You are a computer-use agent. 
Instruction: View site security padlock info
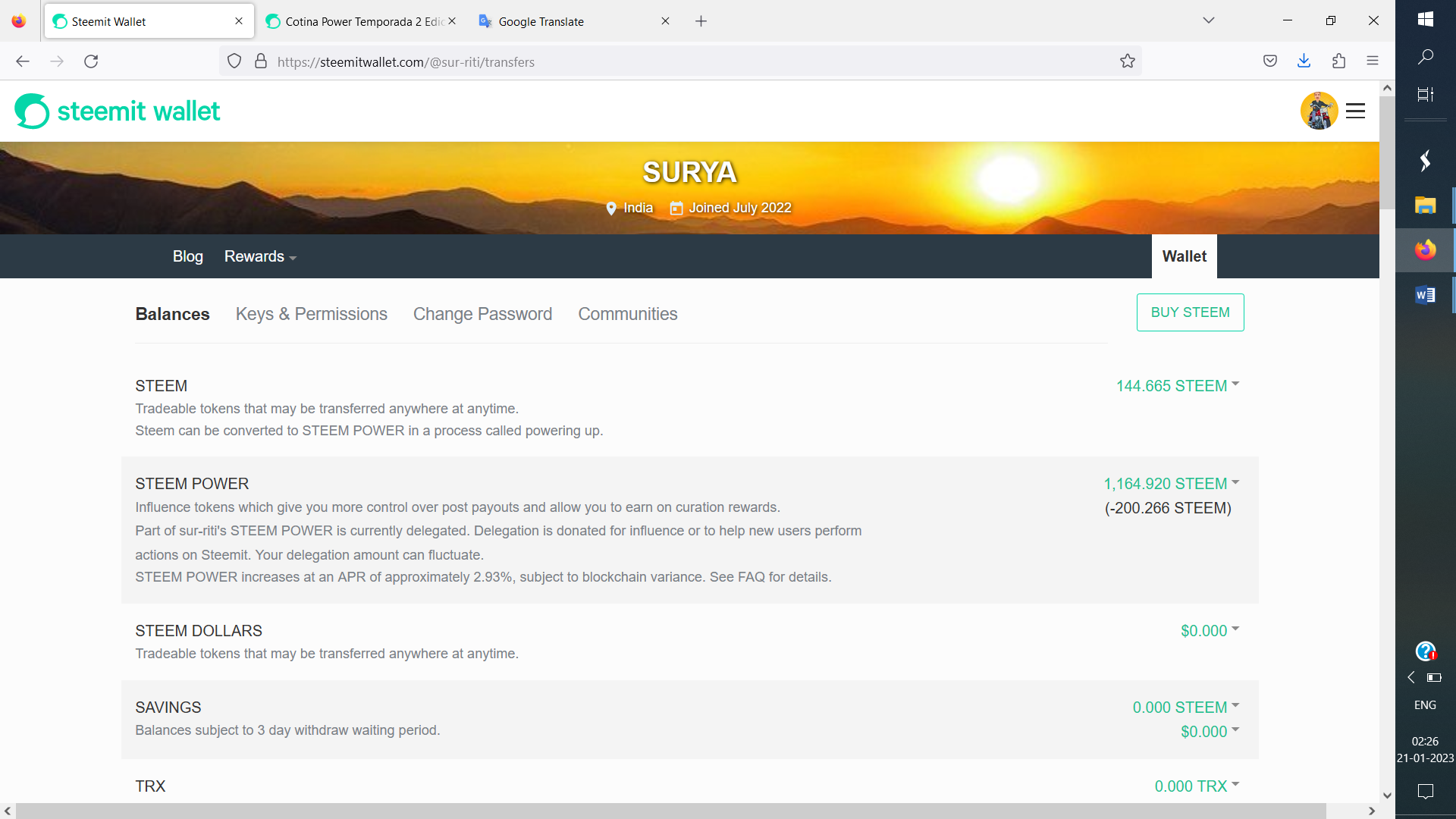(x=261, y=61)
